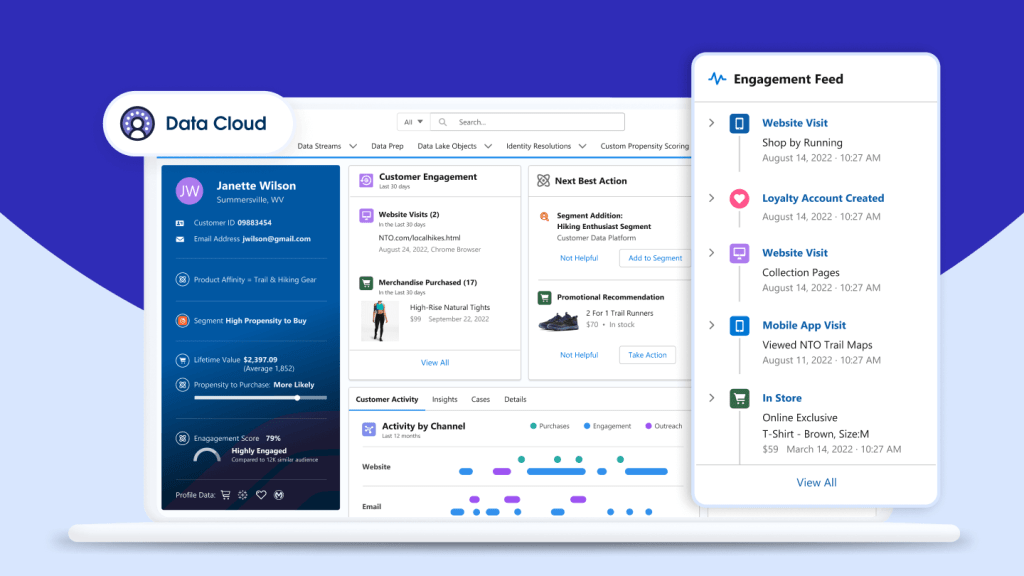
Task: Expand the Shop by Running feed entry
Action: click(x=712, y=123)
